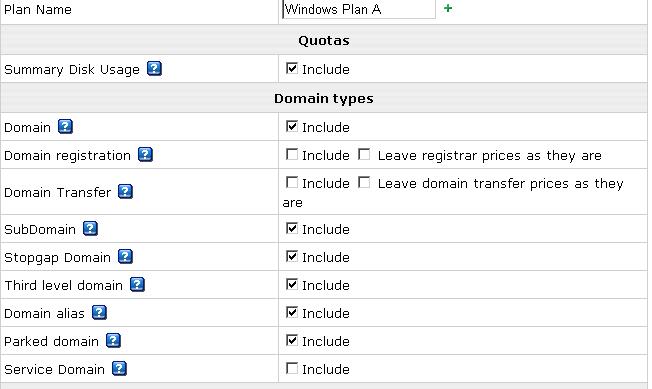Open Third level domain help icon

click(x=137, y=285)
